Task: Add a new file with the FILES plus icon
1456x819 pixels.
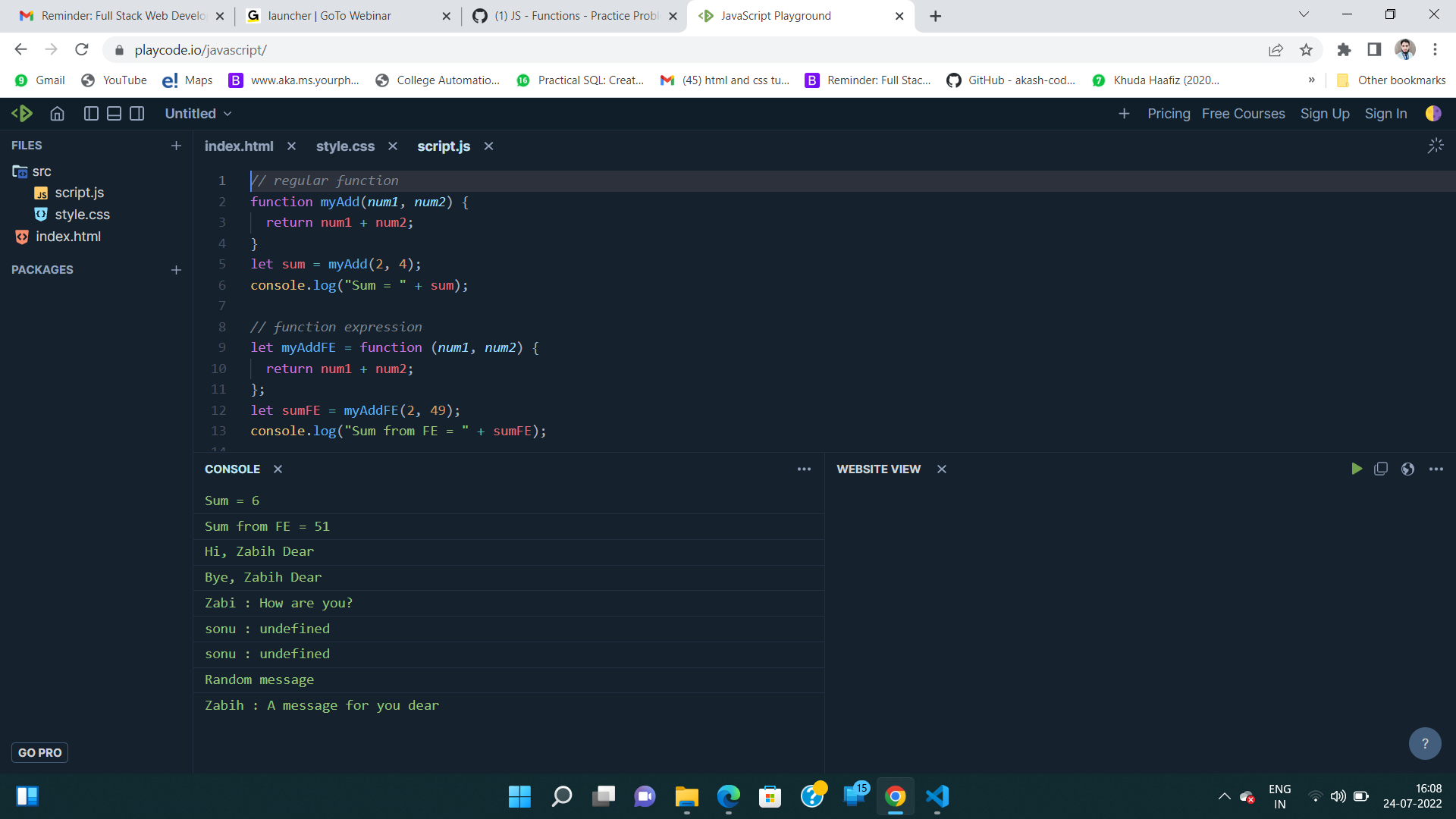Action: pos(176,145)
